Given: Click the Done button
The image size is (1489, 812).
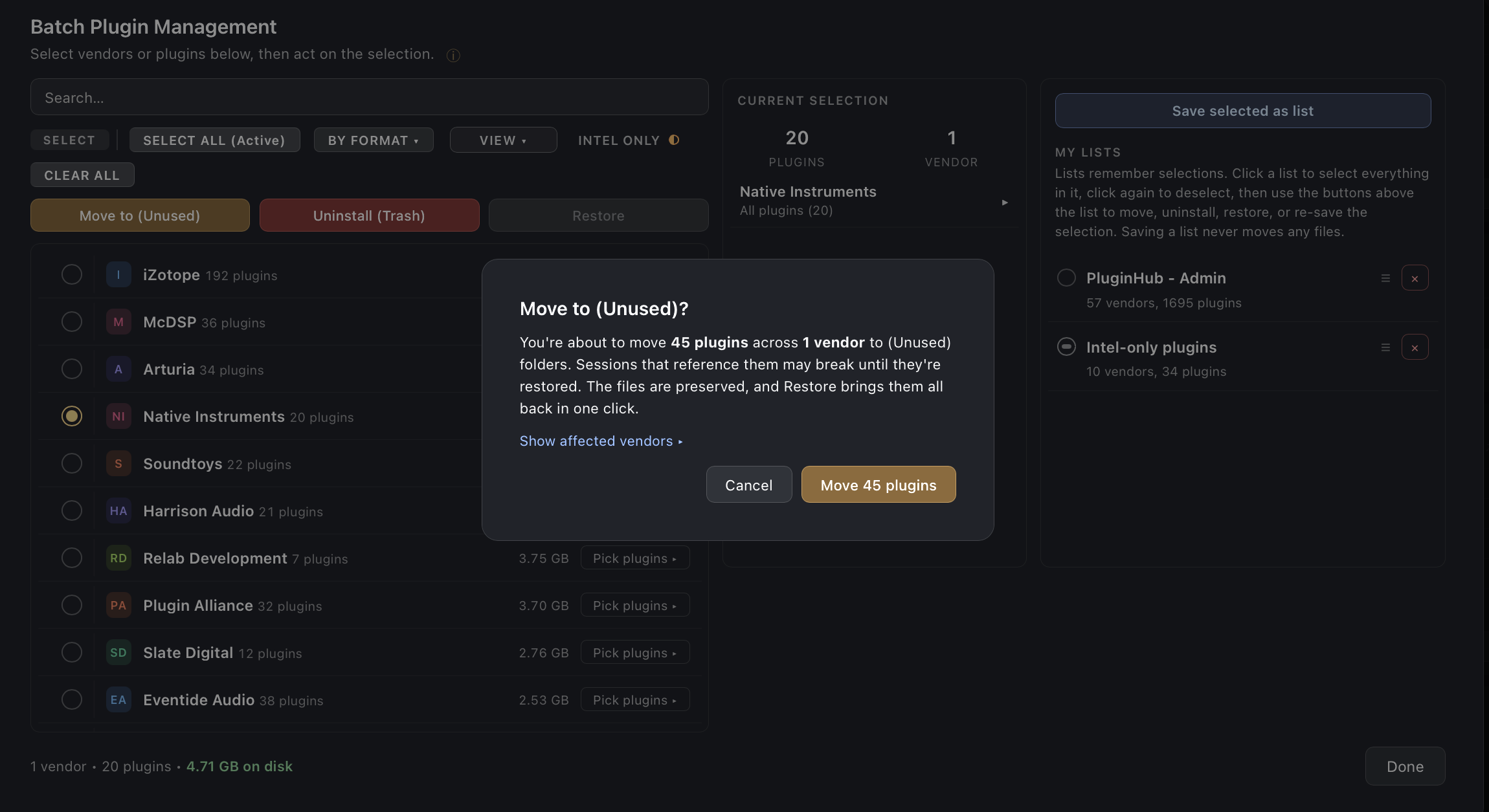Looking at the screenshot, I should click(1405, 766).
